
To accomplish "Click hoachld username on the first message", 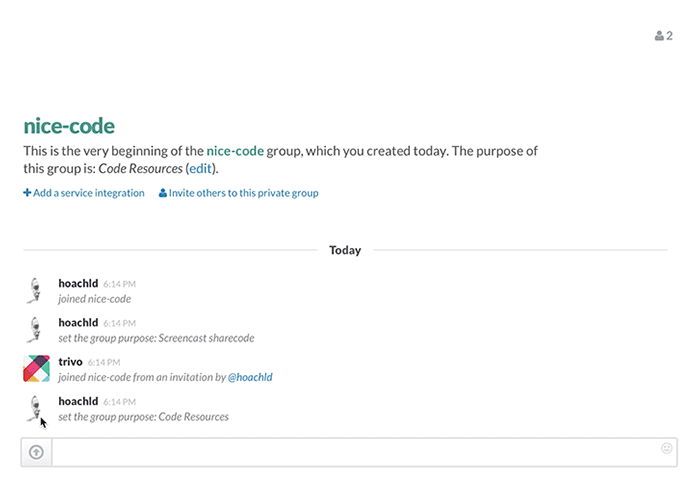I will (78, 283).
